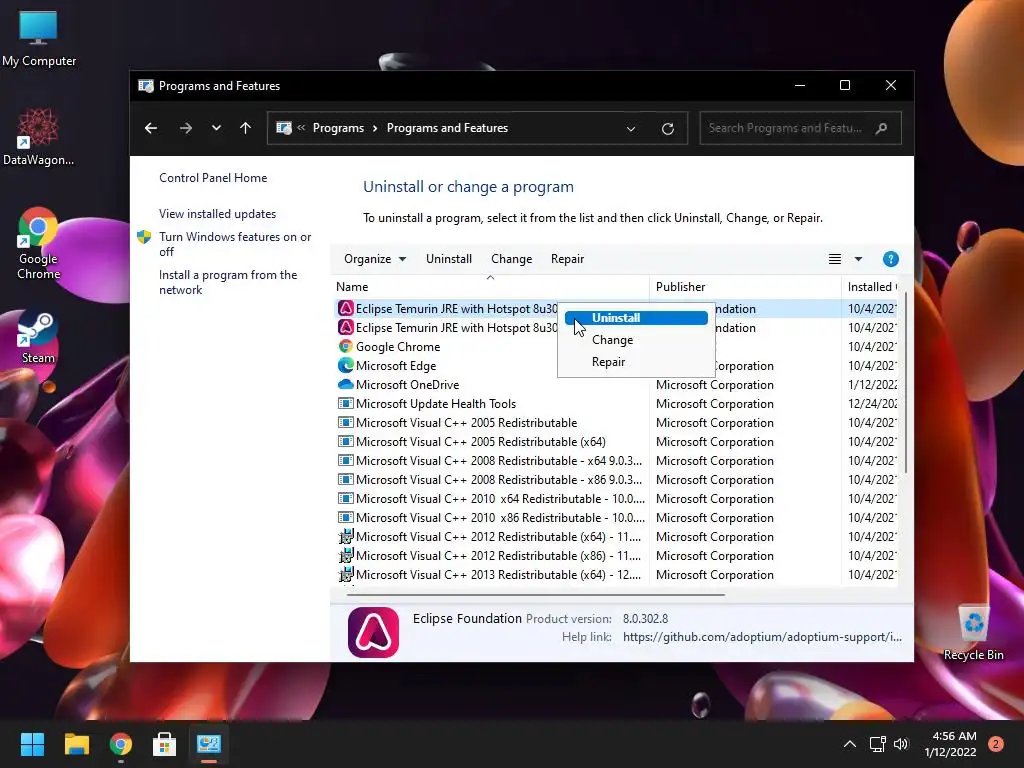Click the horizontal scrollbar under the list
This screenshot has width=1024, height=768.
[536, 595]
